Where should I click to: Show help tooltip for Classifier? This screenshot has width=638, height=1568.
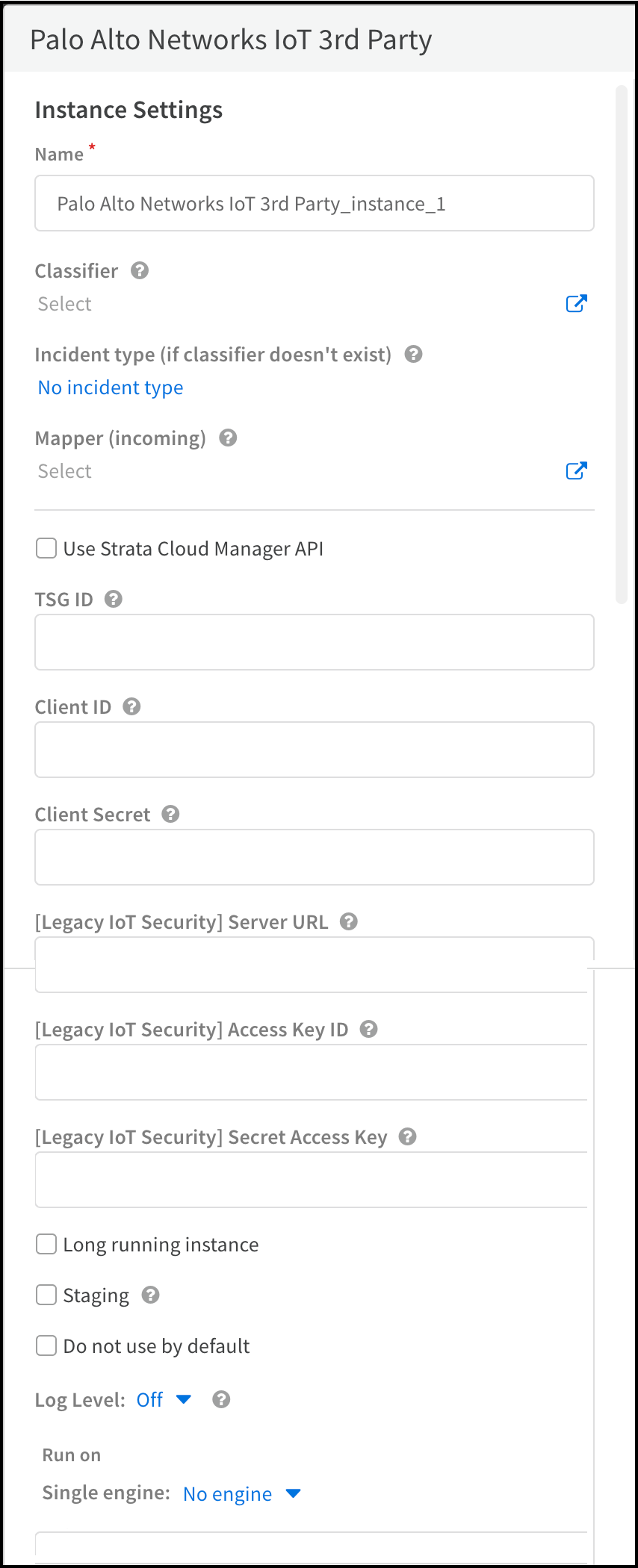click(140, 270)
